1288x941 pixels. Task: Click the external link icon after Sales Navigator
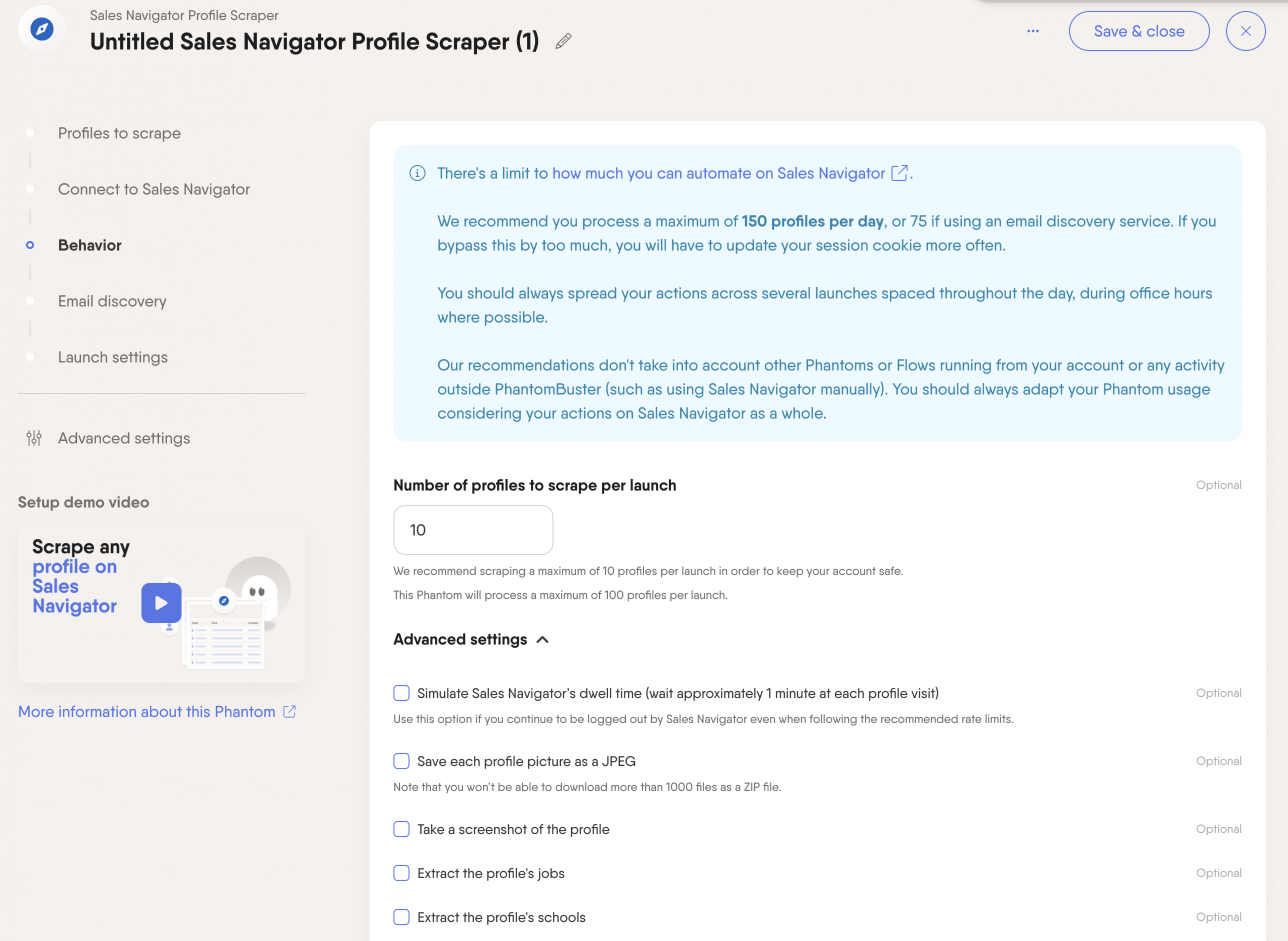pyautogui.click(x=899, y=173)
